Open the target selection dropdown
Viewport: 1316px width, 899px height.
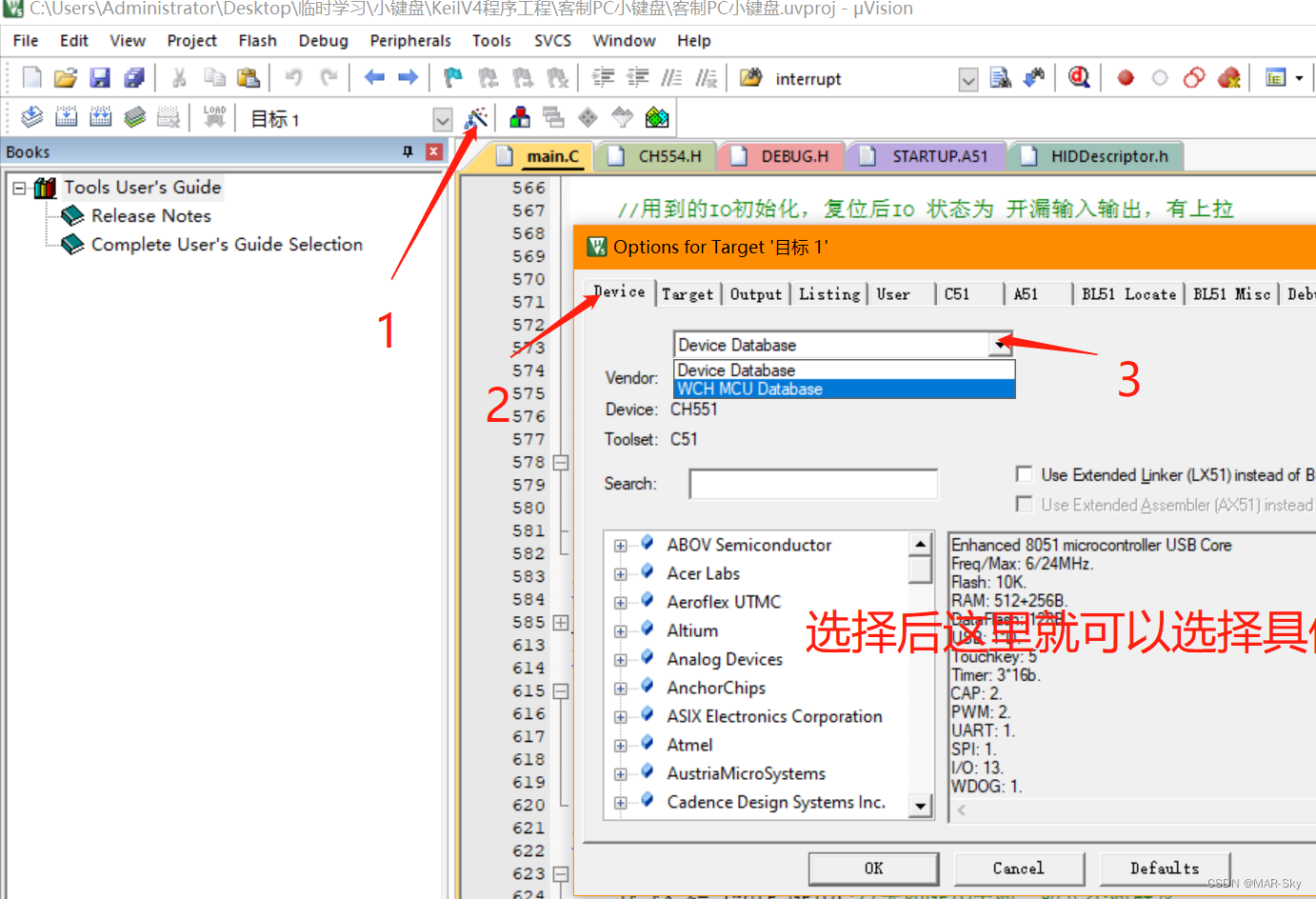tap(442, 120)
